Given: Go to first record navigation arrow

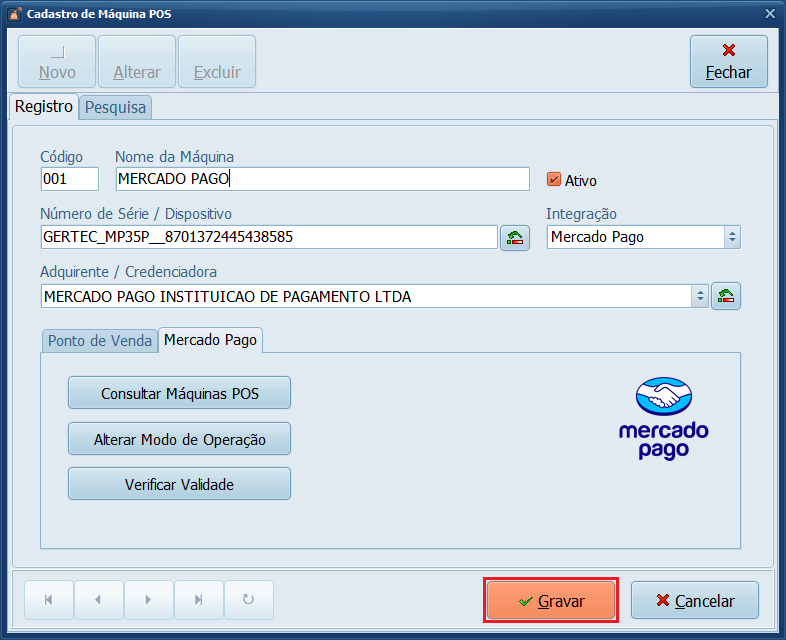Looking at the screenshot, I should point(49,600).
